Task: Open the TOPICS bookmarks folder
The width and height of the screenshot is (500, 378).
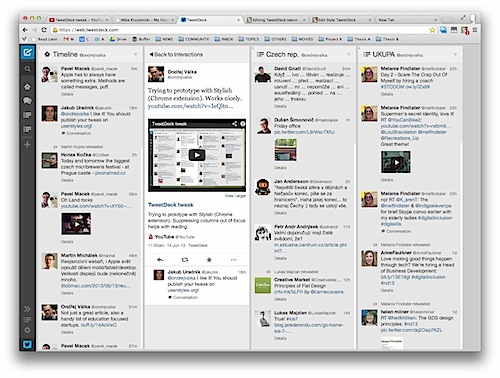Action: [x=249, y=39]
